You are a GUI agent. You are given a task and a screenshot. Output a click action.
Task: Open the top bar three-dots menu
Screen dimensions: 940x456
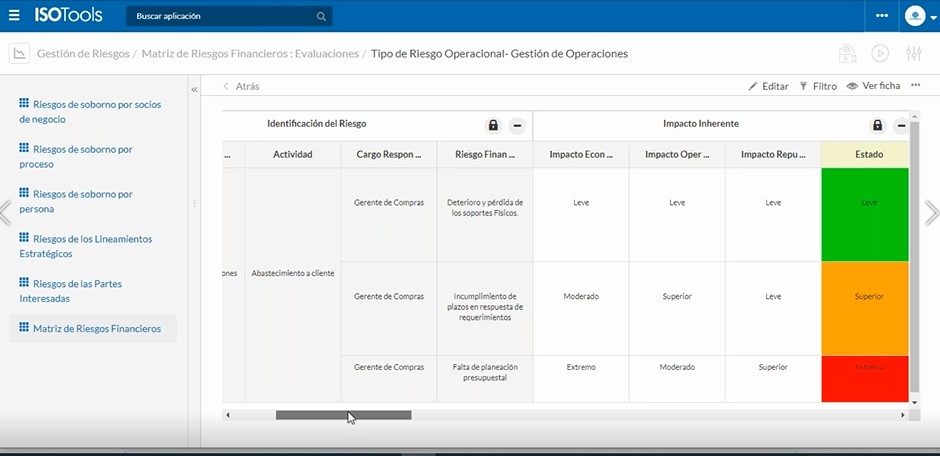coord(881,16)
